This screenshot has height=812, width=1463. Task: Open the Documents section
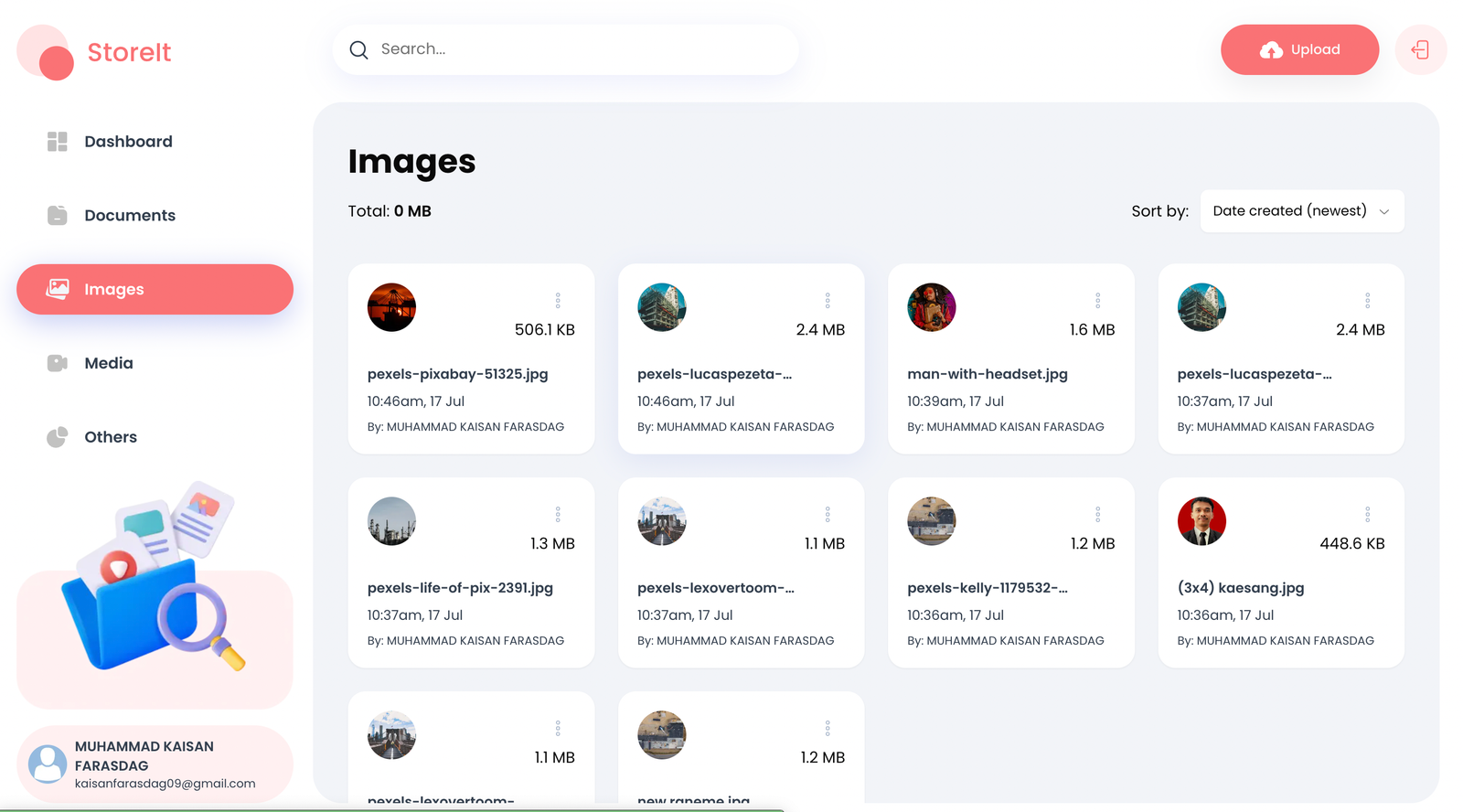pos(129,216)
